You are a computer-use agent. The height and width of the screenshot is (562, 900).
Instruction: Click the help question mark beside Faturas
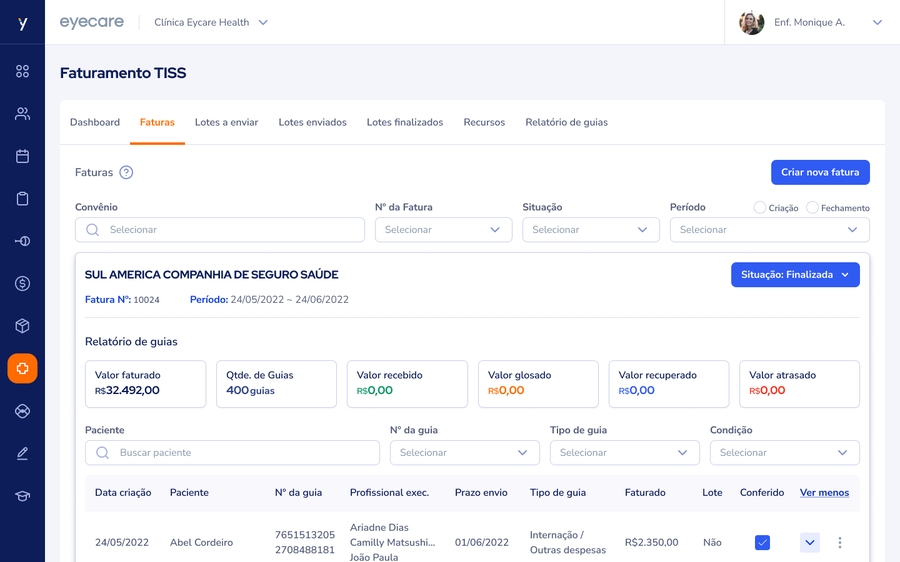126,172
